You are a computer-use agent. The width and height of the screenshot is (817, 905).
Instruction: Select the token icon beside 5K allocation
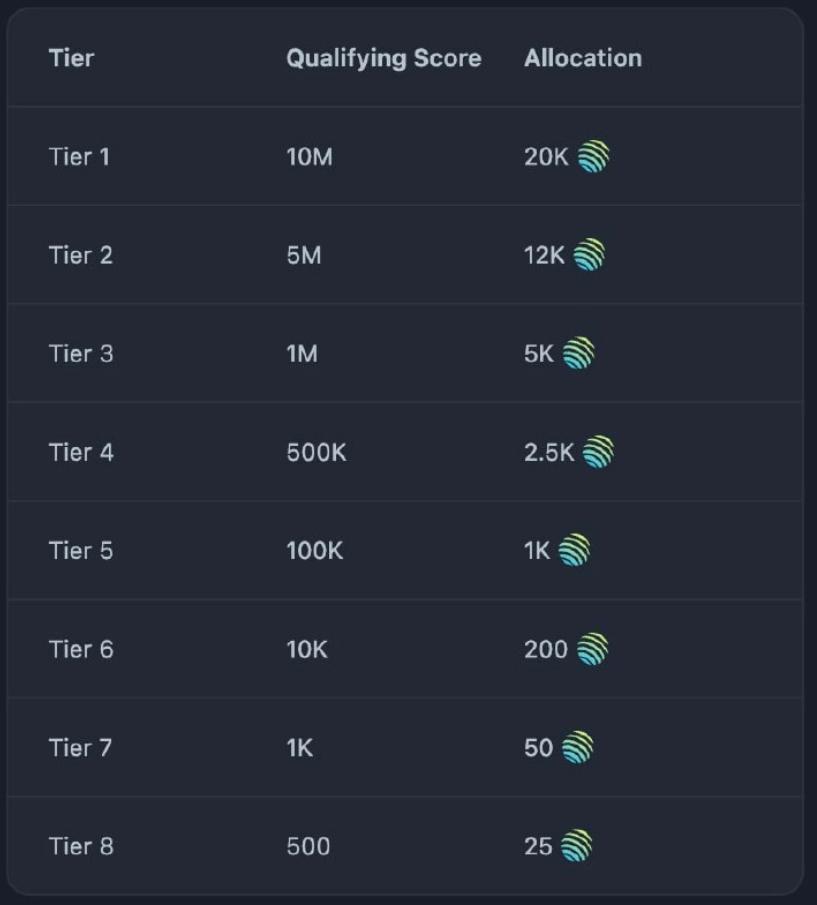(578, 353)
